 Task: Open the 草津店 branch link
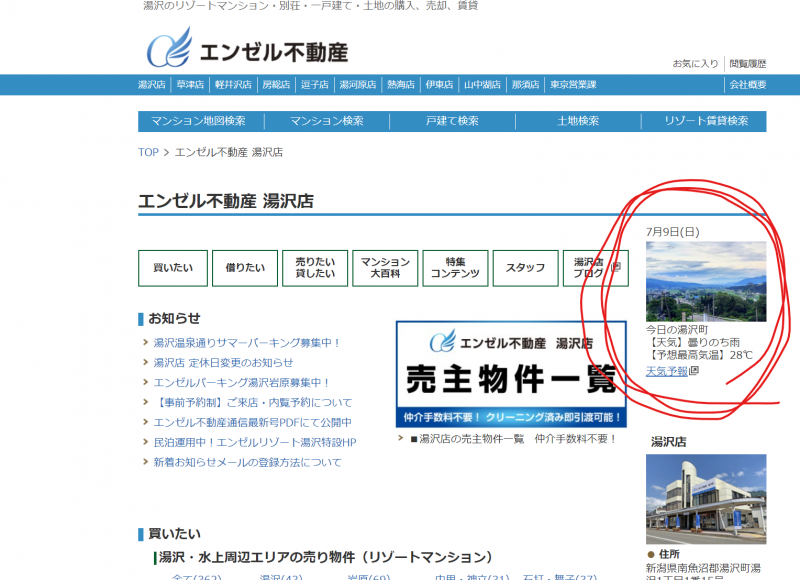click(x=190, y=85)
